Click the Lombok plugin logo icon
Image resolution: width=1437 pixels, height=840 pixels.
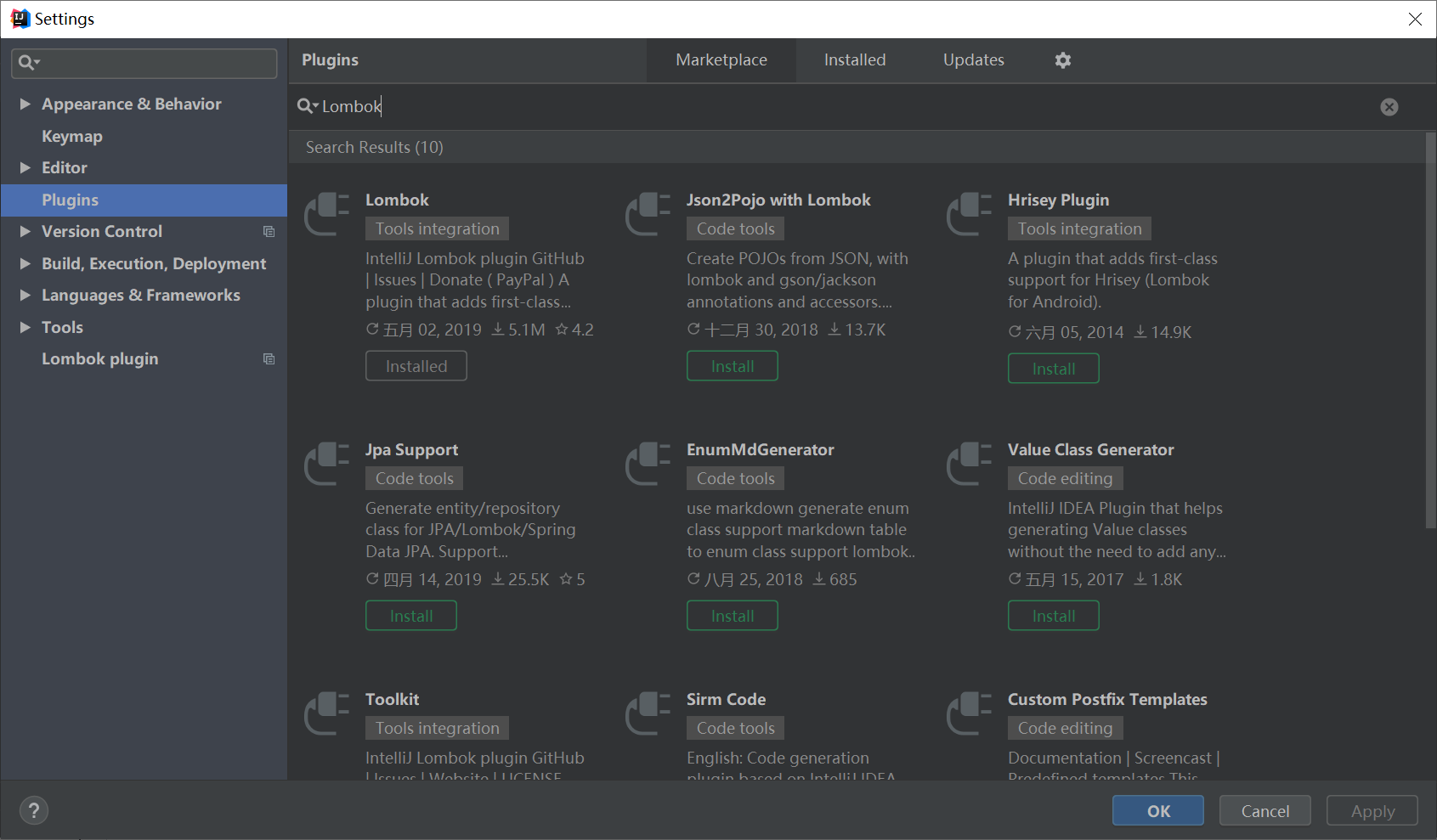(327, 214)
